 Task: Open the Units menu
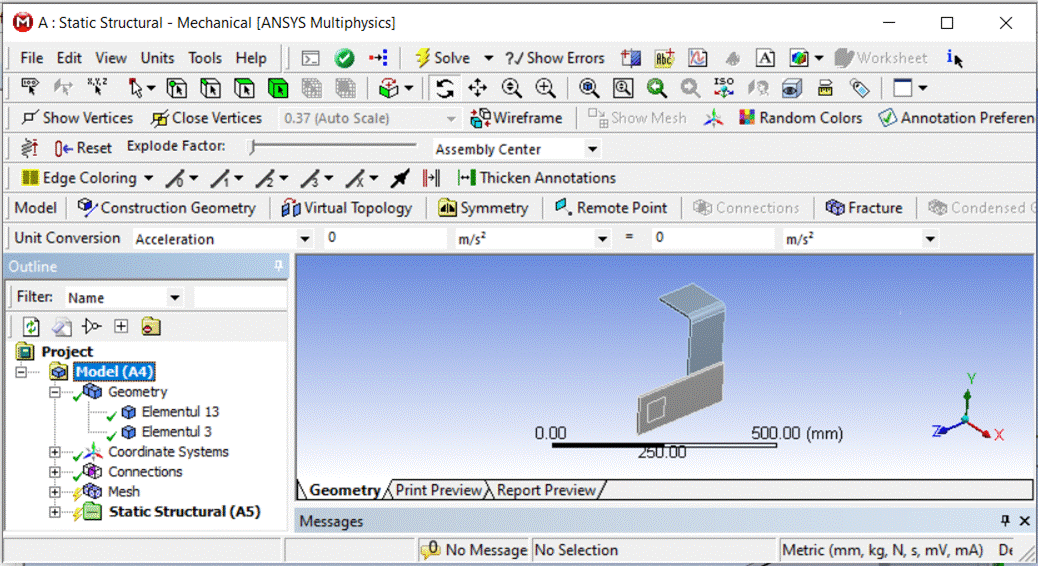pos(158,58)
